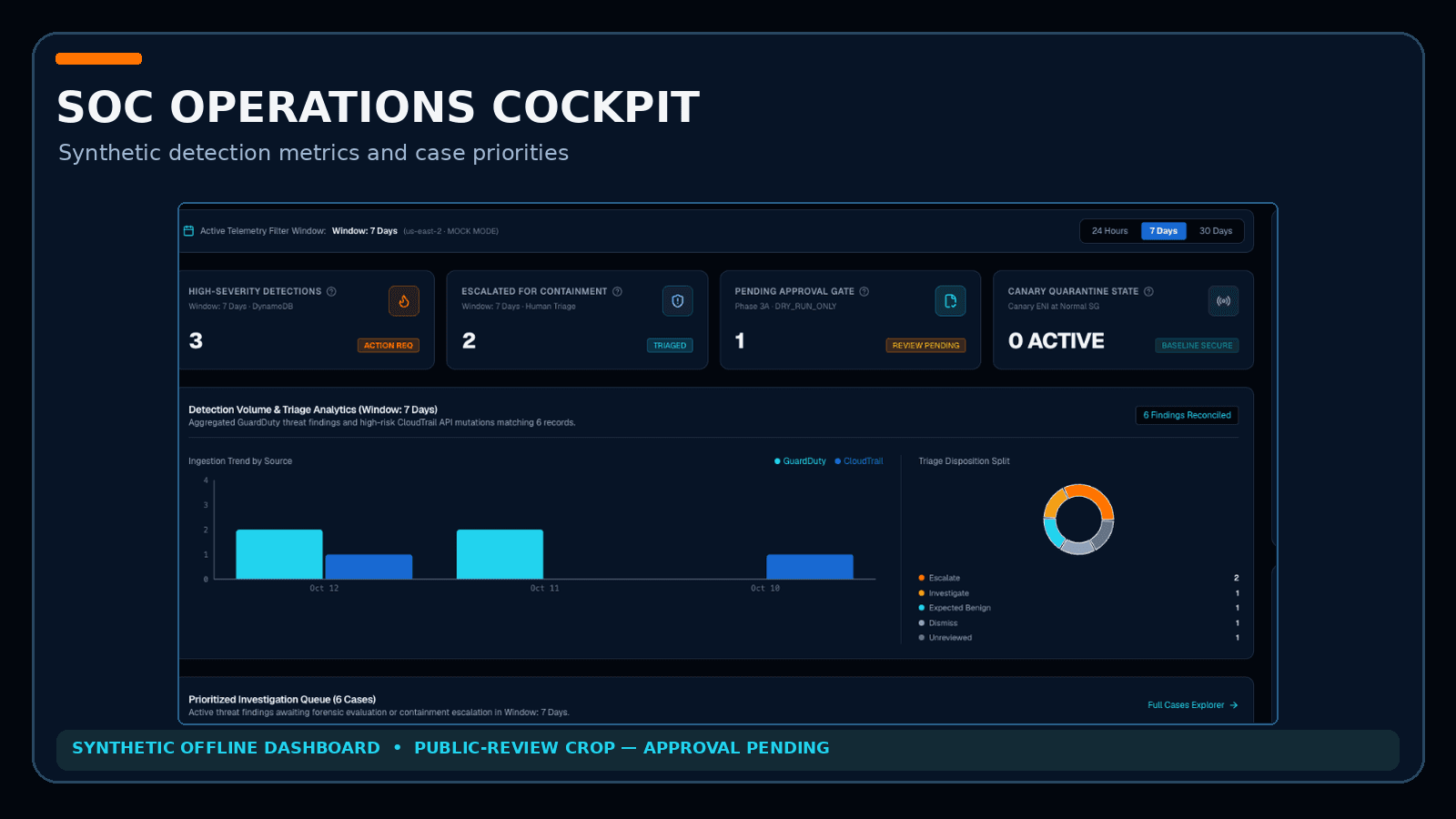Click the ACTION REQ badge
1456x819 pixels.
(x=389, y=346)
